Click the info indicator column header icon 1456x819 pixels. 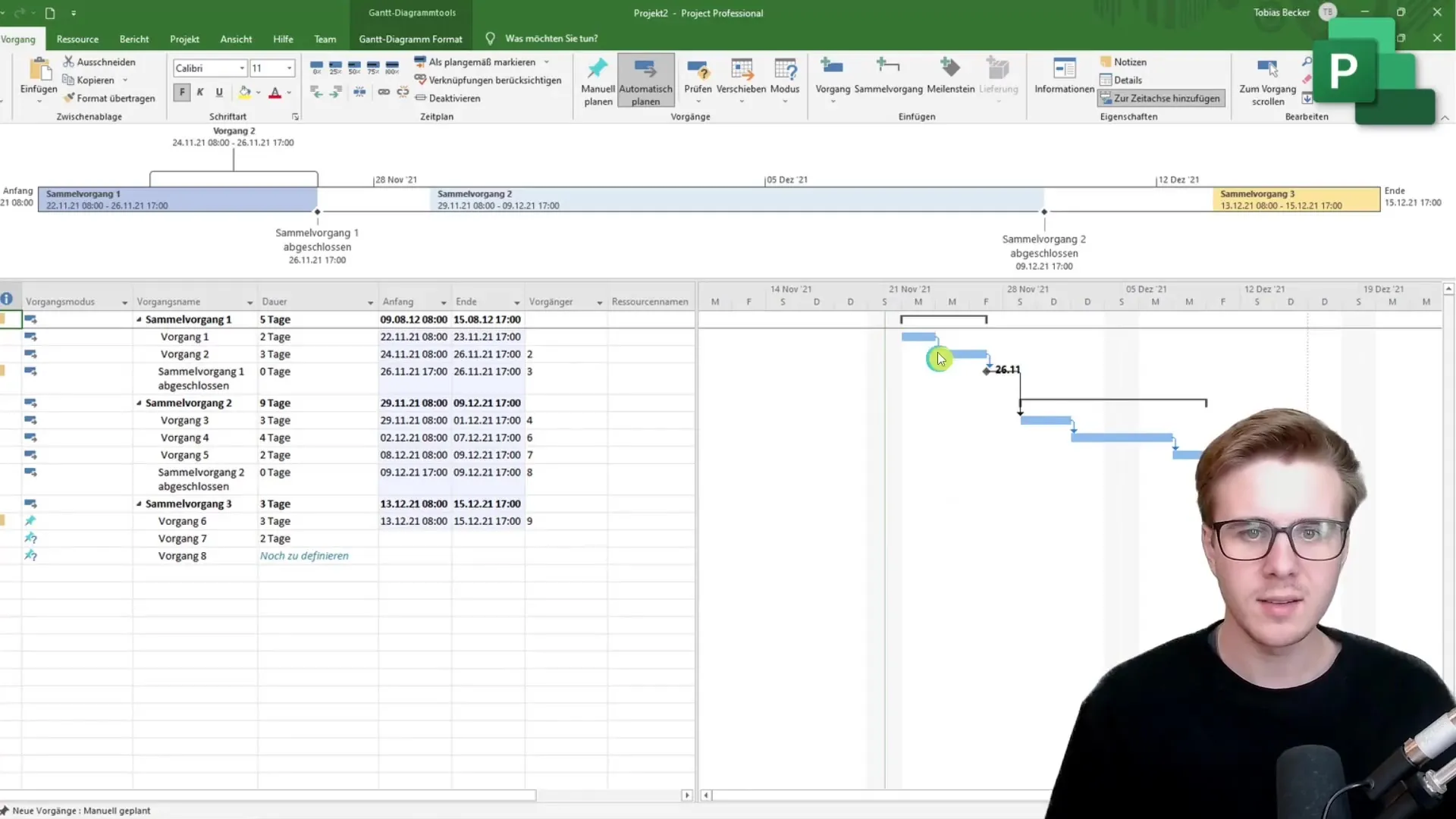(x=7, y=299)
